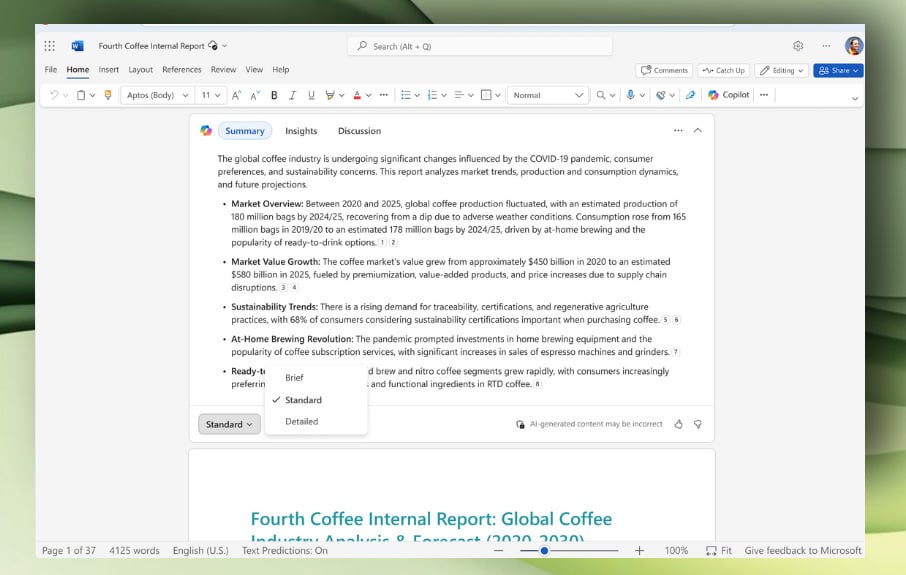
Task: Open the settings gear icon
Action: tap(798, 46)
